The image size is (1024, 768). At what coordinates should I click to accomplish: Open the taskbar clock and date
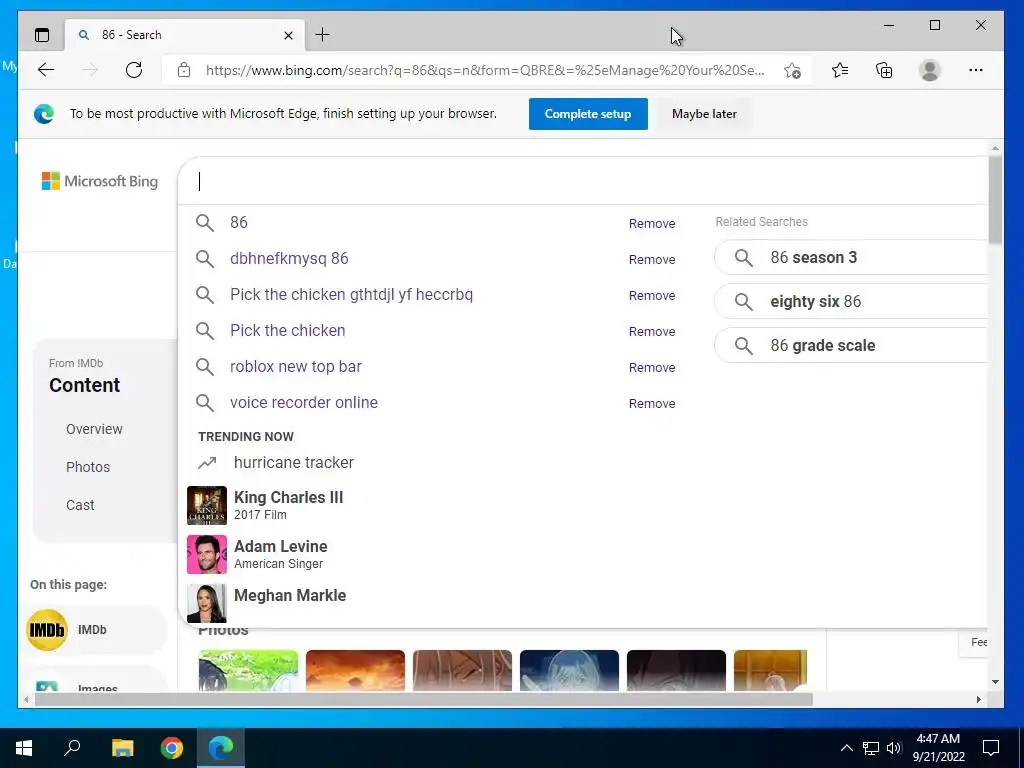[x=938, y=748]
